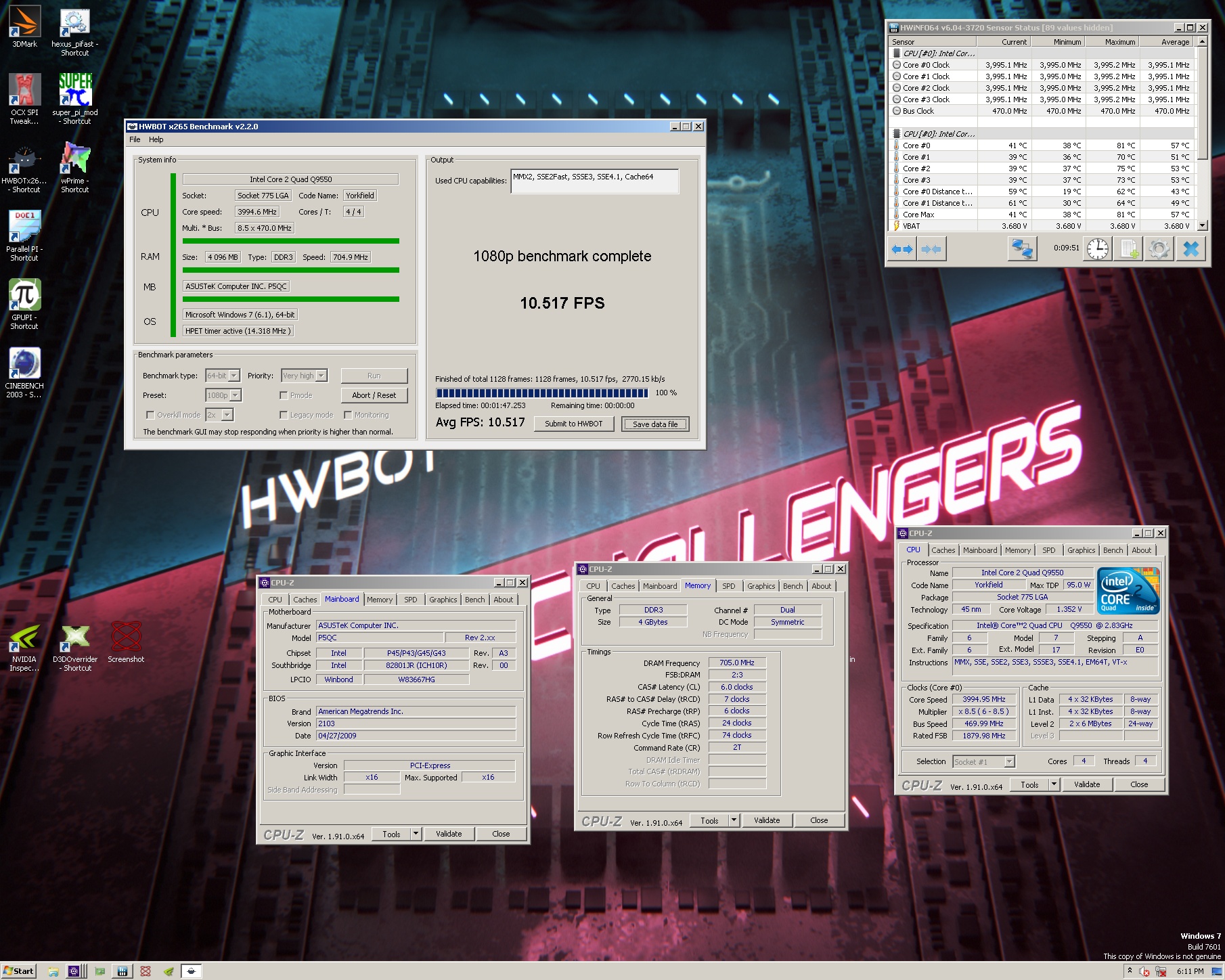Click Submit to HWBOT button
1225x980 pixels.
[574, 424]
